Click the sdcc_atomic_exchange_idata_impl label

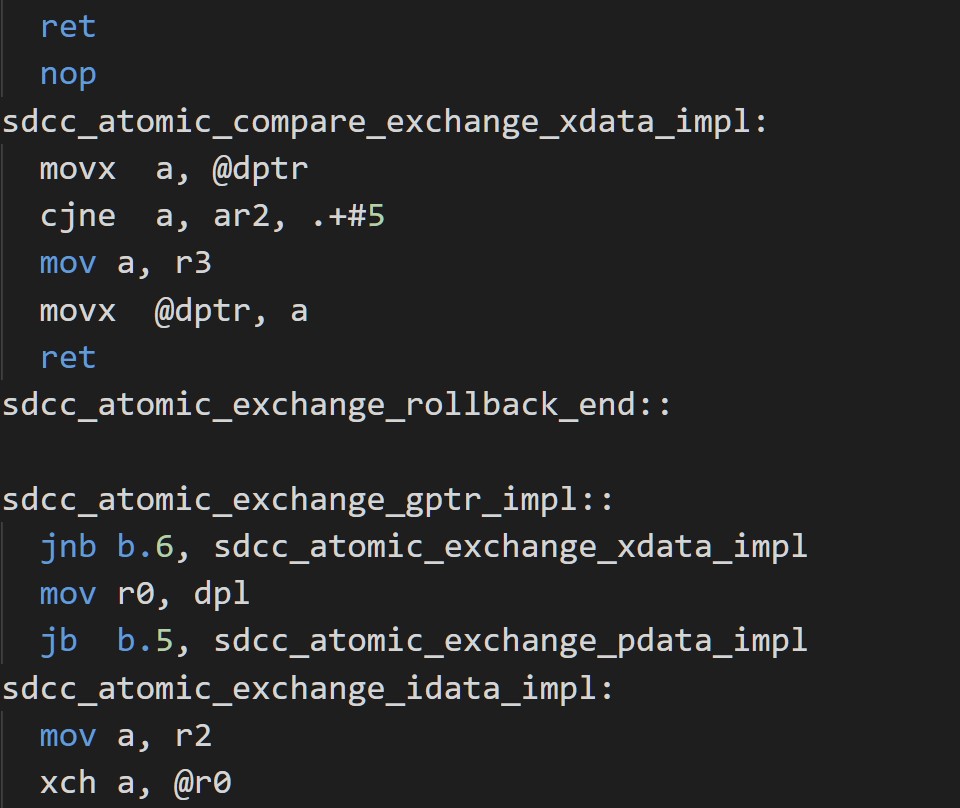click(x=307, y=689)
